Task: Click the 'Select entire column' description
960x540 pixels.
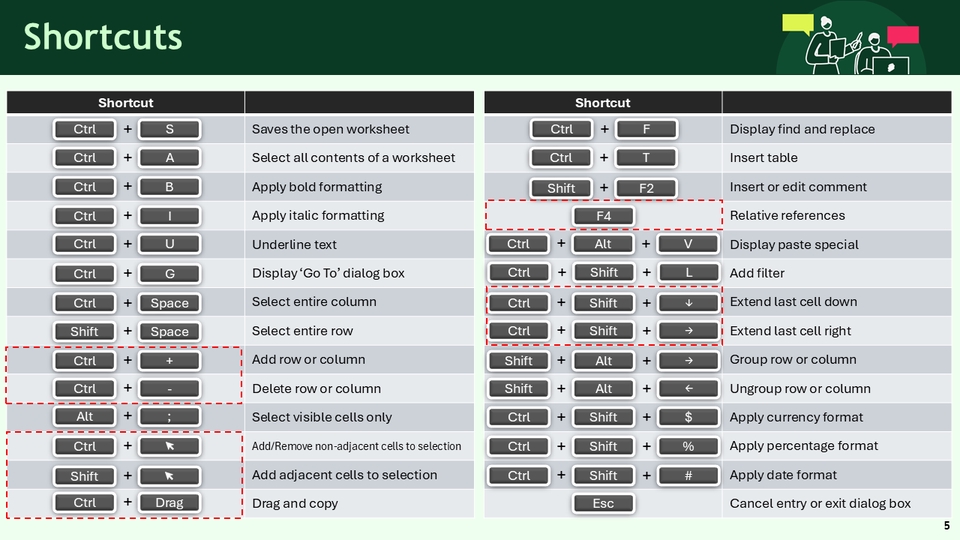Action: pyautogui.click(x=314, y=302)
